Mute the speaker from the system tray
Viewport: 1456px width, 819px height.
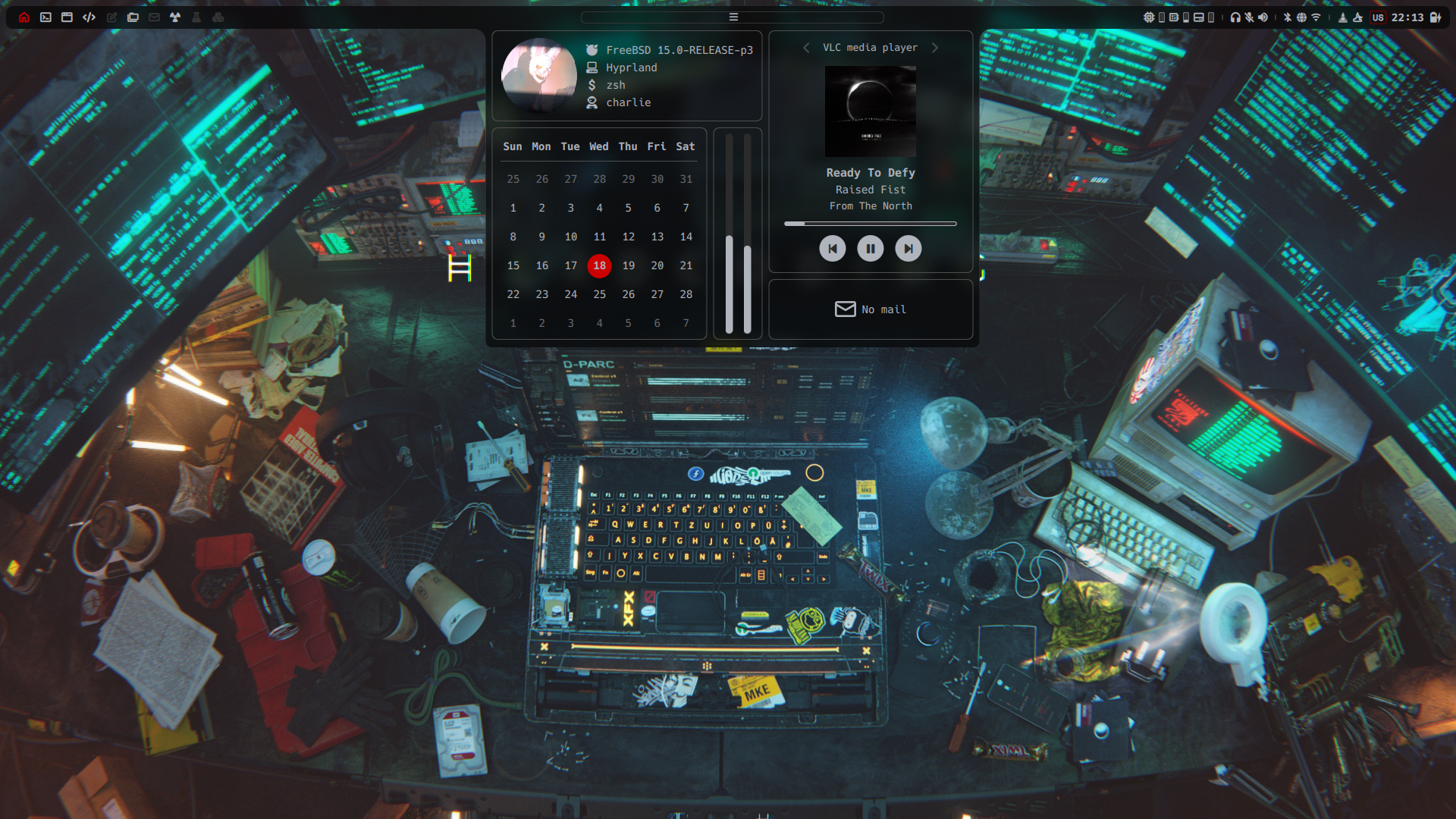tap(1263, 17)
